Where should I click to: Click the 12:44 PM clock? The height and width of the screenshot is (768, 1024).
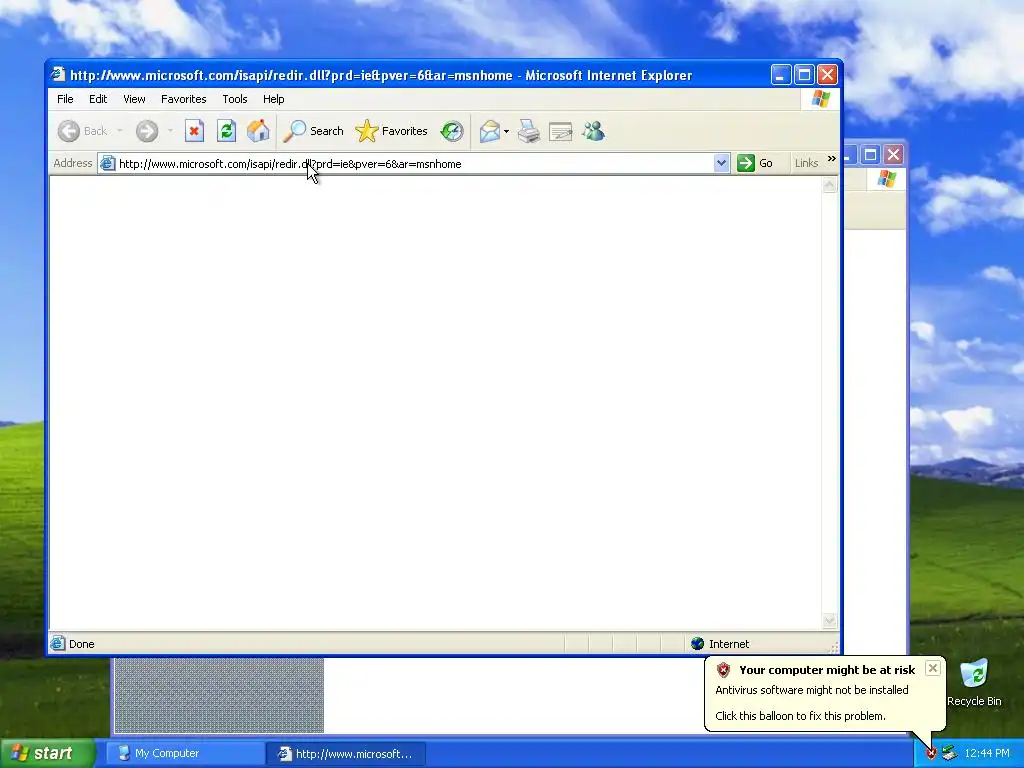click(x=987, y=754)
